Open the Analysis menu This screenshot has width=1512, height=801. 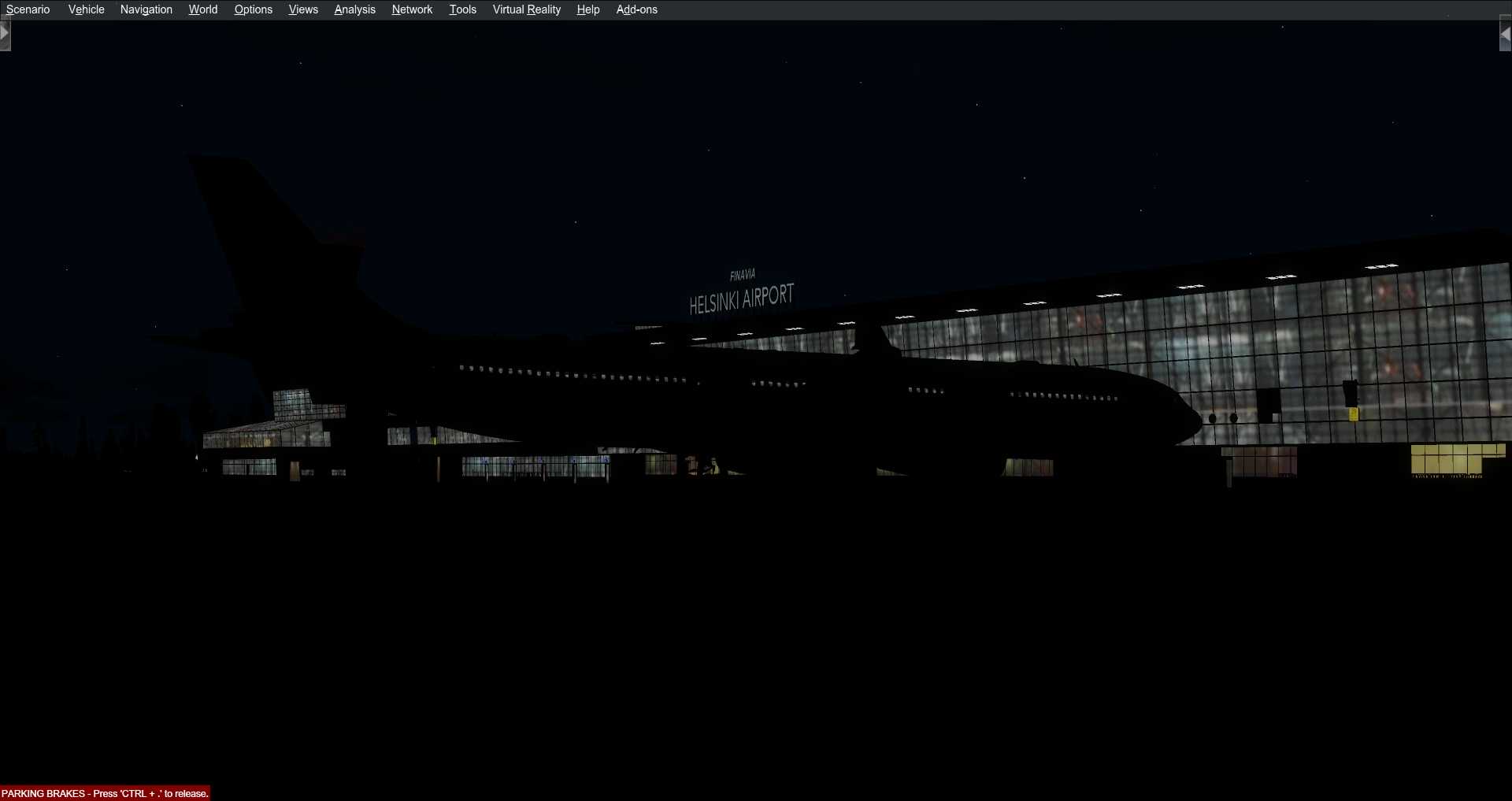pos(354,9)
